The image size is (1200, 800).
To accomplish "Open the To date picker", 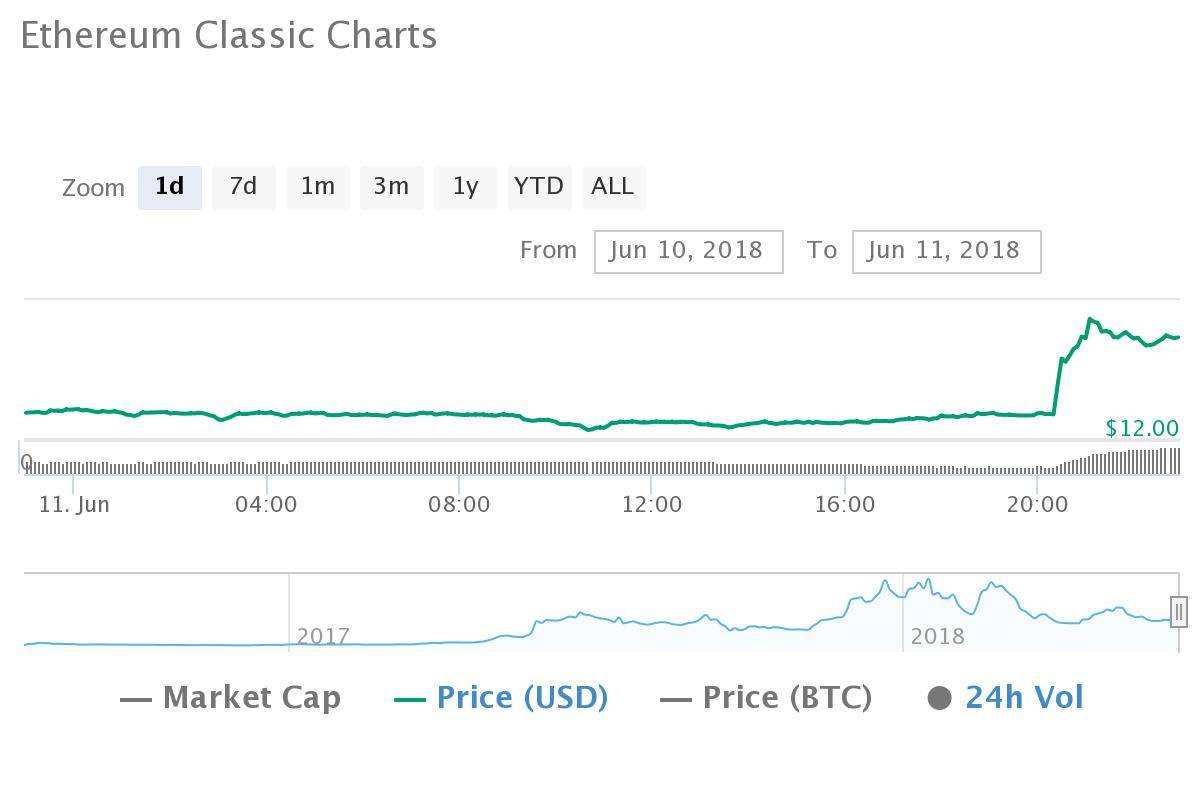I will (946, 251).
